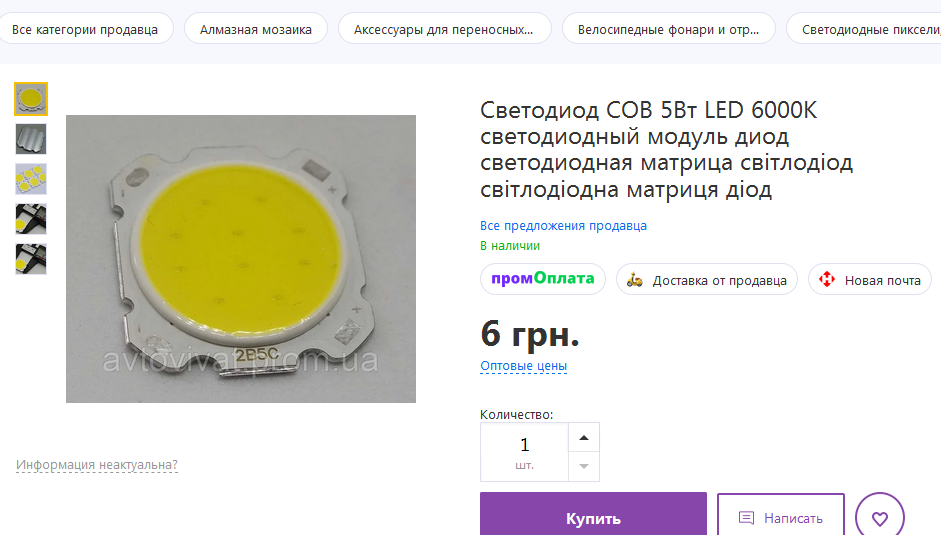Open Велосипедные фонари category
The width and height of the screenshot is (941, 535).
pyautogui.click(x=669, y=29)
